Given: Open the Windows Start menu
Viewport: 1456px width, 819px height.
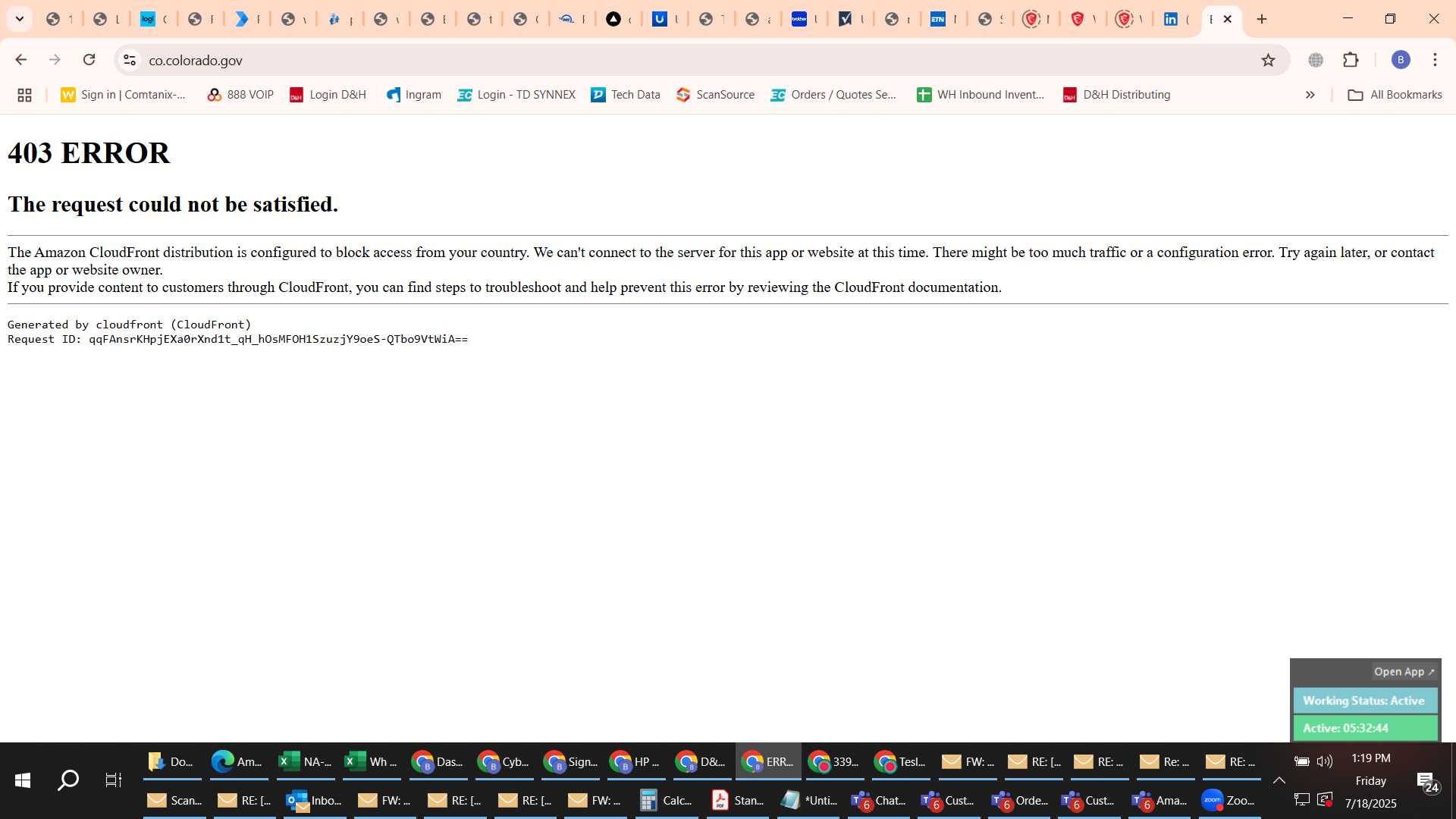Looking at the screenshot, I should point(23,780).
